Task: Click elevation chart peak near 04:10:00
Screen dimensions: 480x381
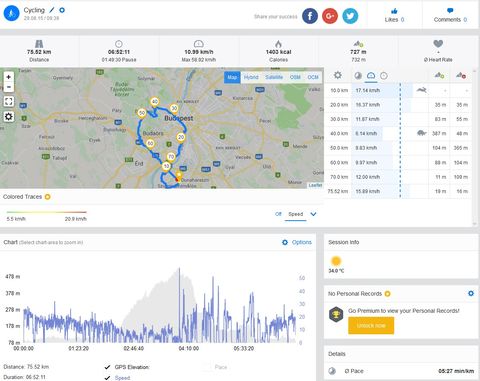Action: point(179,269)
